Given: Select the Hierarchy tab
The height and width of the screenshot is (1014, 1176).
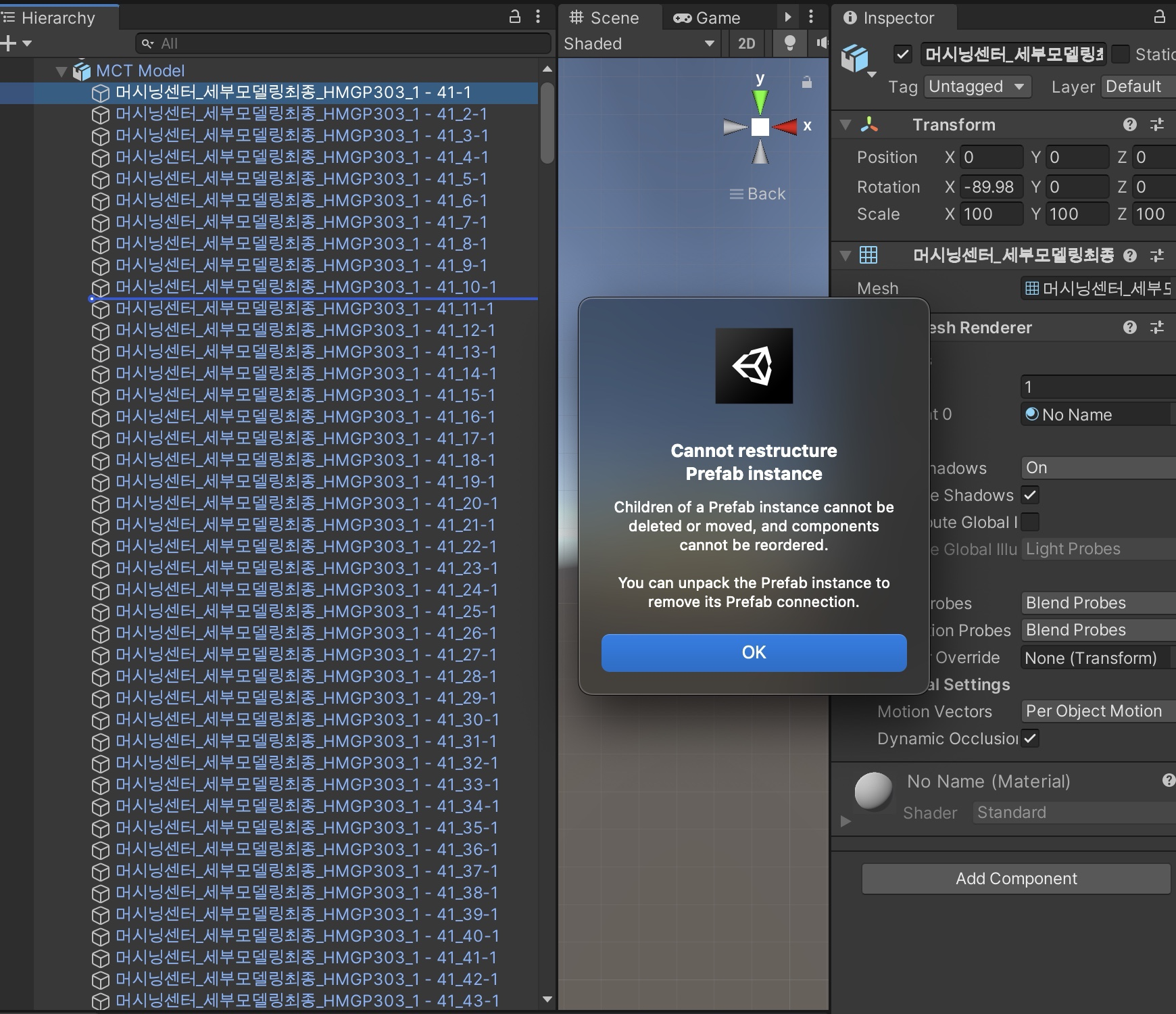Looking at the screenshot, I should (x=59, y=18).
